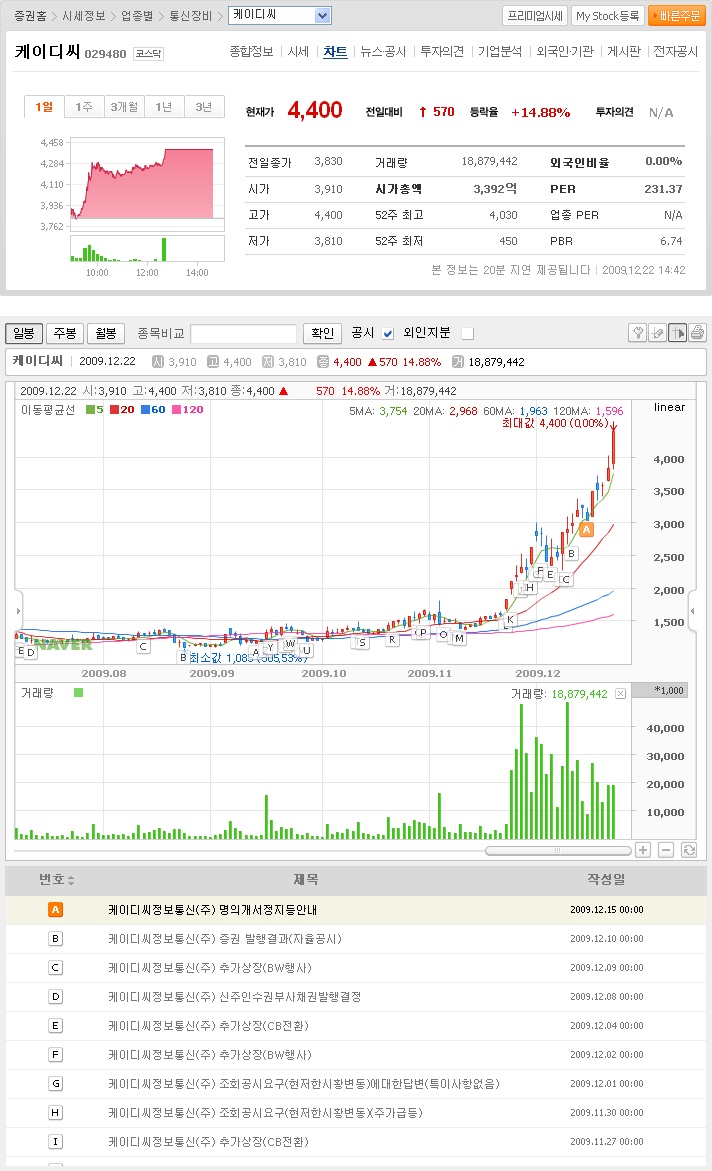Toggle the crosshair cursor tool icon
Viewport: 712px width, 1171px height.
tap(678, 332)
